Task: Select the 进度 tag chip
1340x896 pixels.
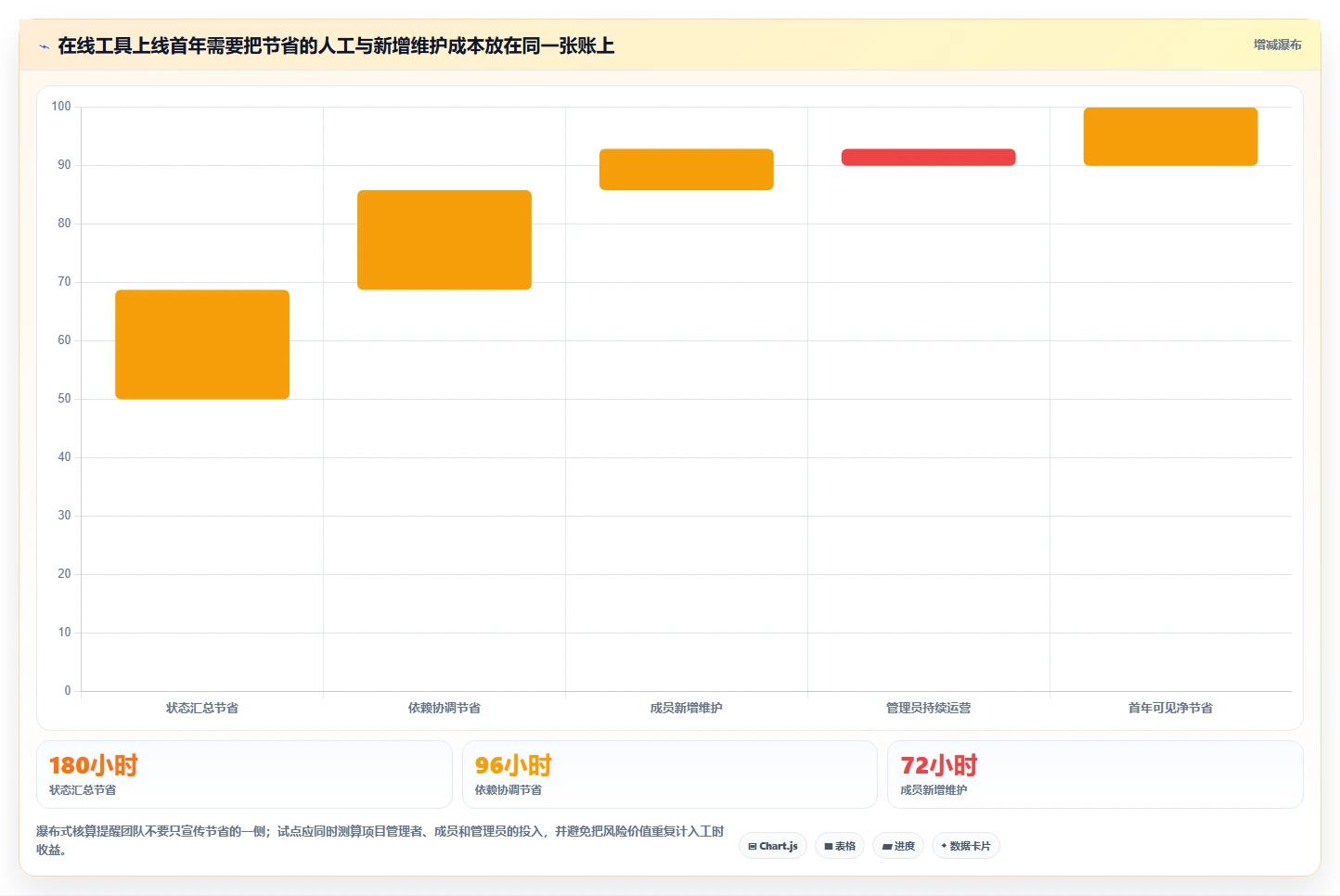Action: click(898, 846)
